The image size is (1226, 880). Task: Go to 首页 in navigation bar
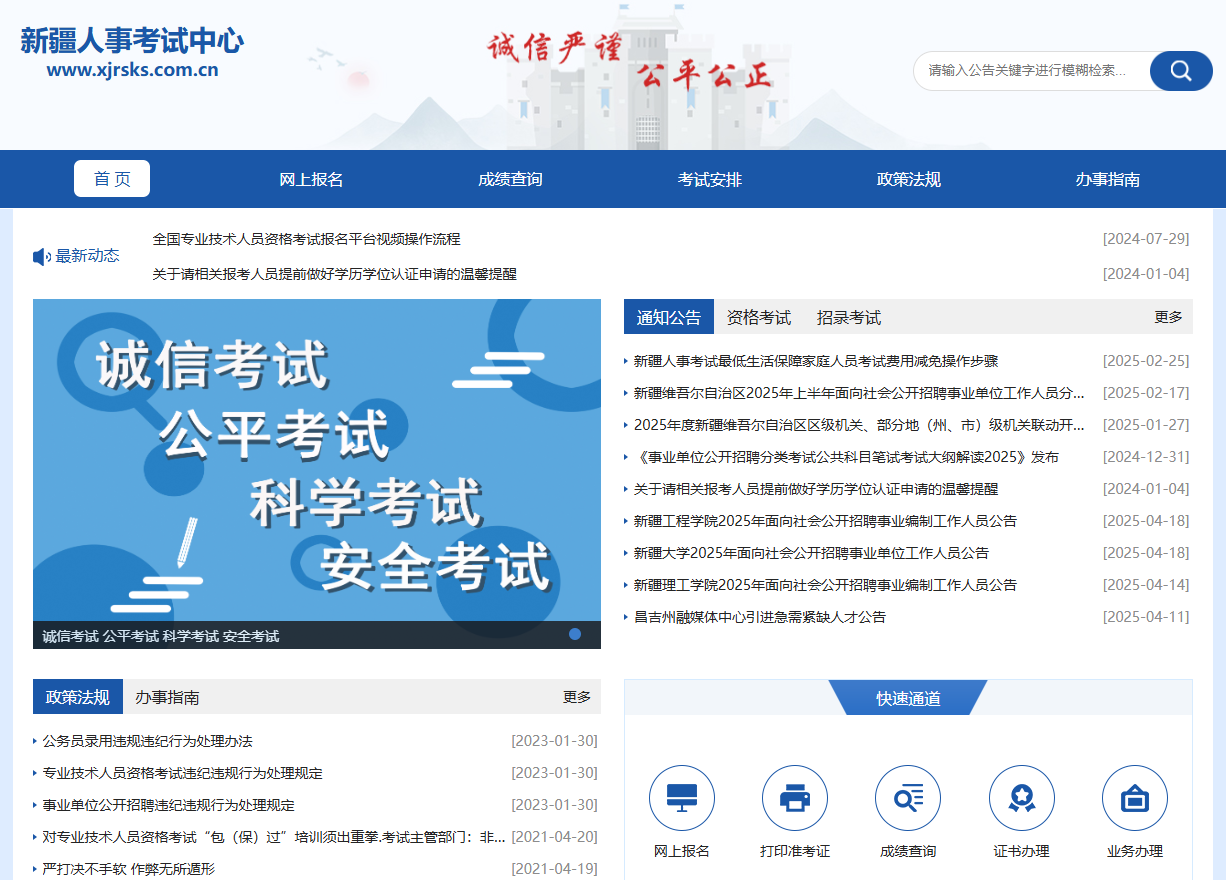coord(112,179)
